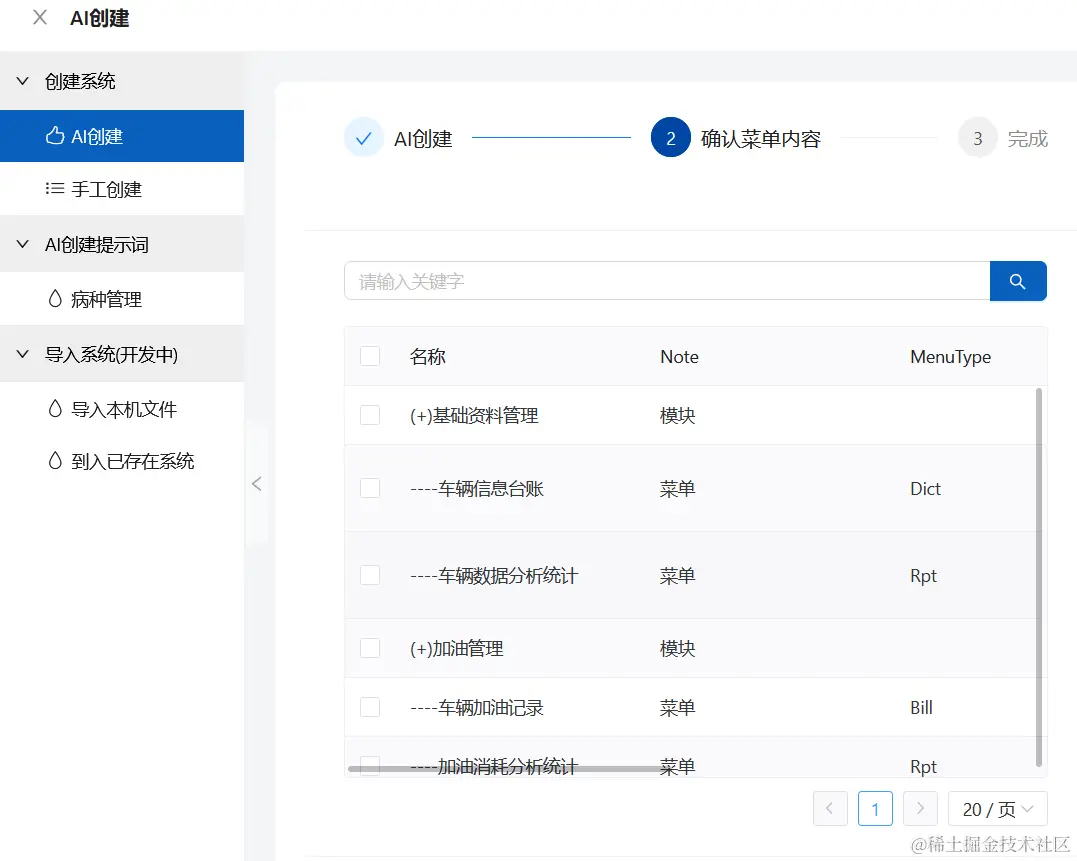1077x861 pixels.
Task: Click the checkmark icon on the AI创建 step
Action: (363, 139)
